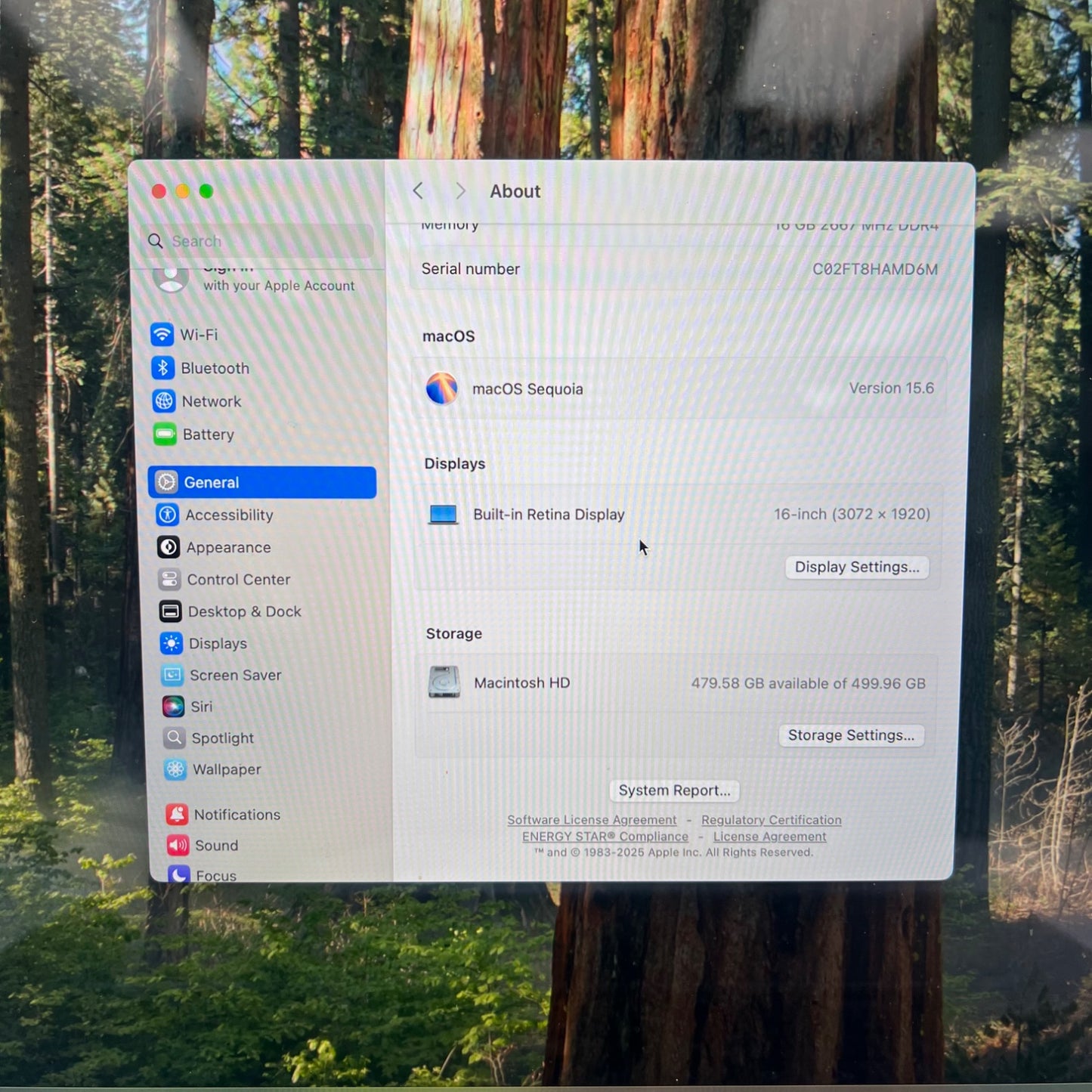Click the Serial number label
The width and height of the screenshot is (1092, 1092).
tap(471, 269)
